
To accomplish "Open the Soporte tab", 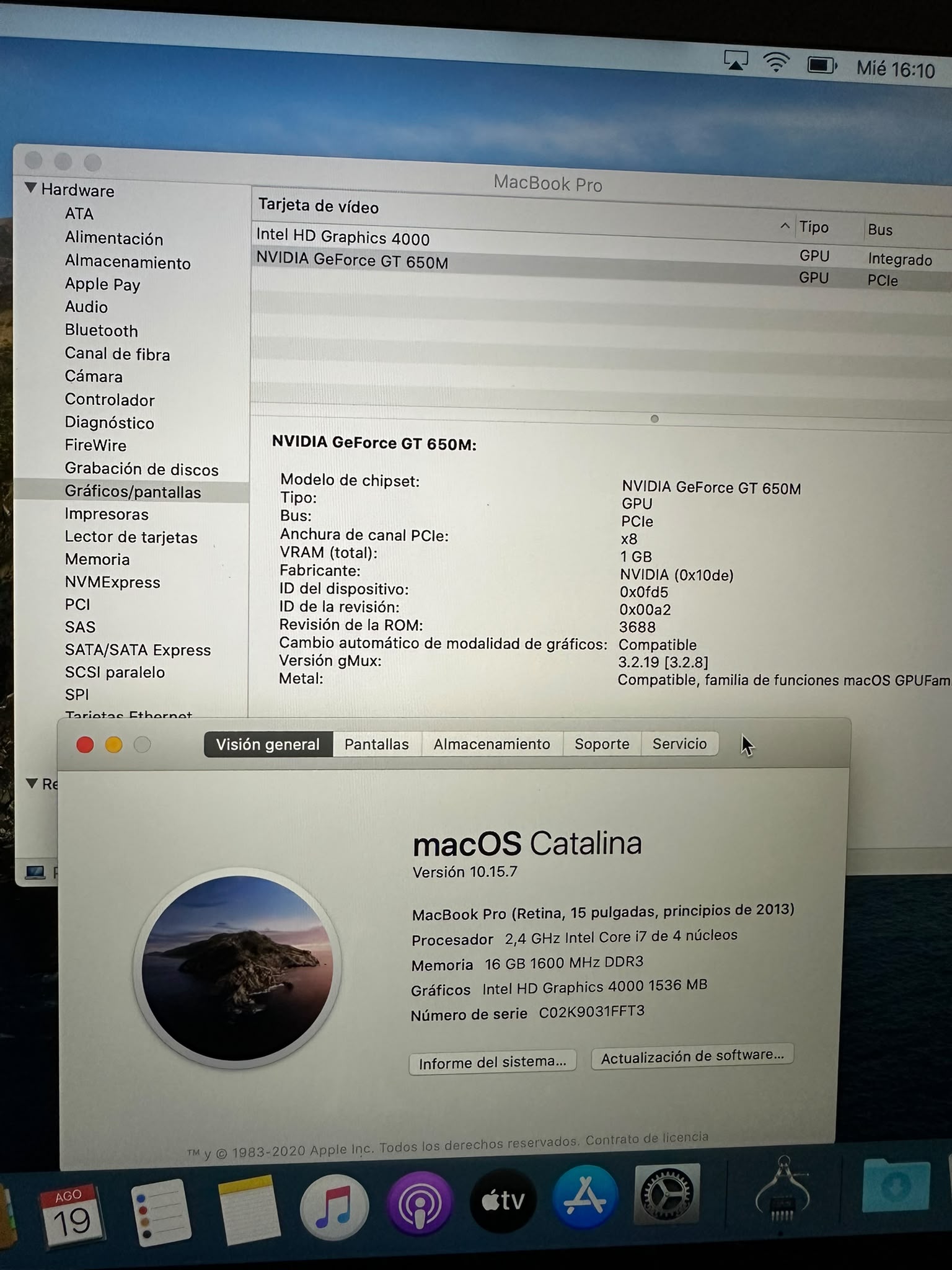I will 602,744.
